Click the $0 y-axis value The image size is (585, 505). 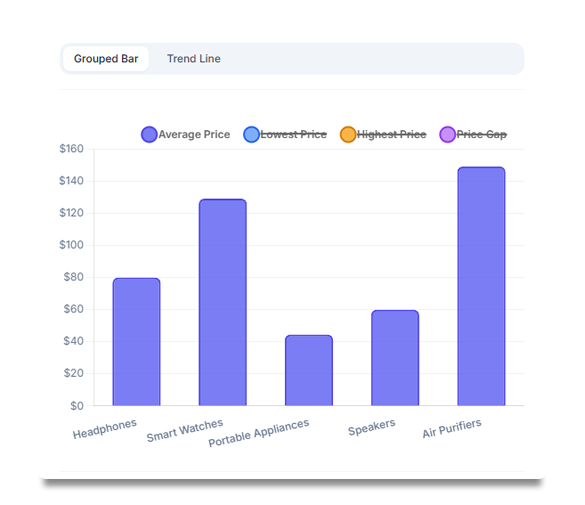point(77,406)
